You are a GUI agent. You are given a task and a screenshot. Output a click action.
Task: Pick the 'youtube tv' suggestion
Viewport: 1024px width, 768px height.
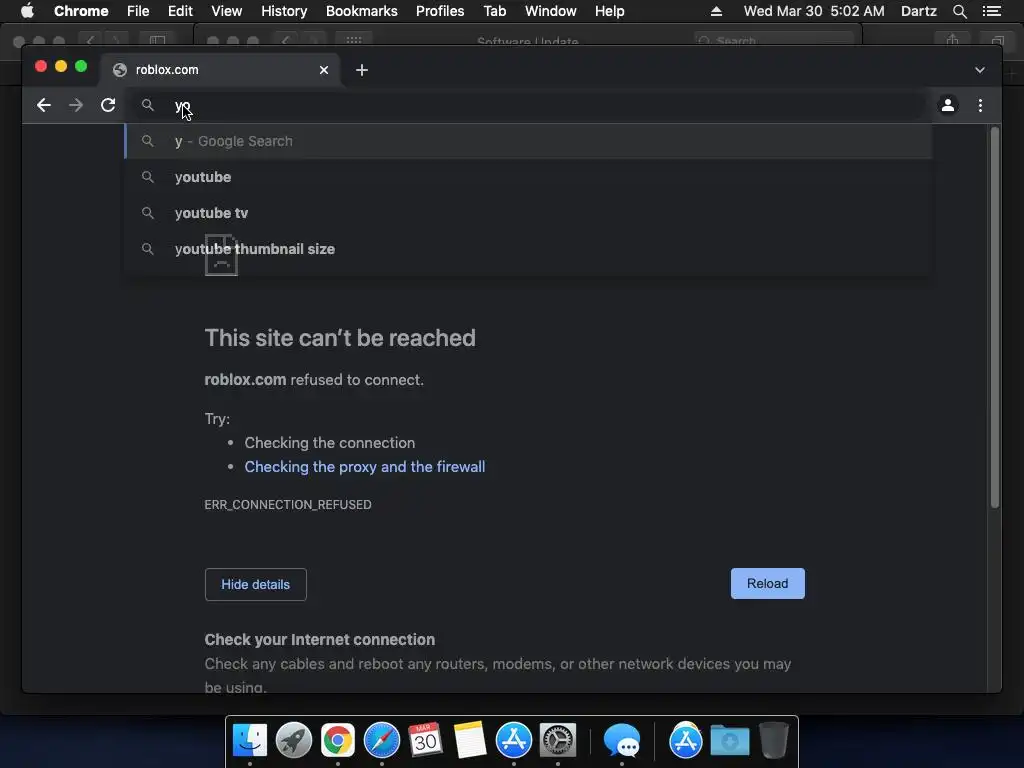pos(528,213)
